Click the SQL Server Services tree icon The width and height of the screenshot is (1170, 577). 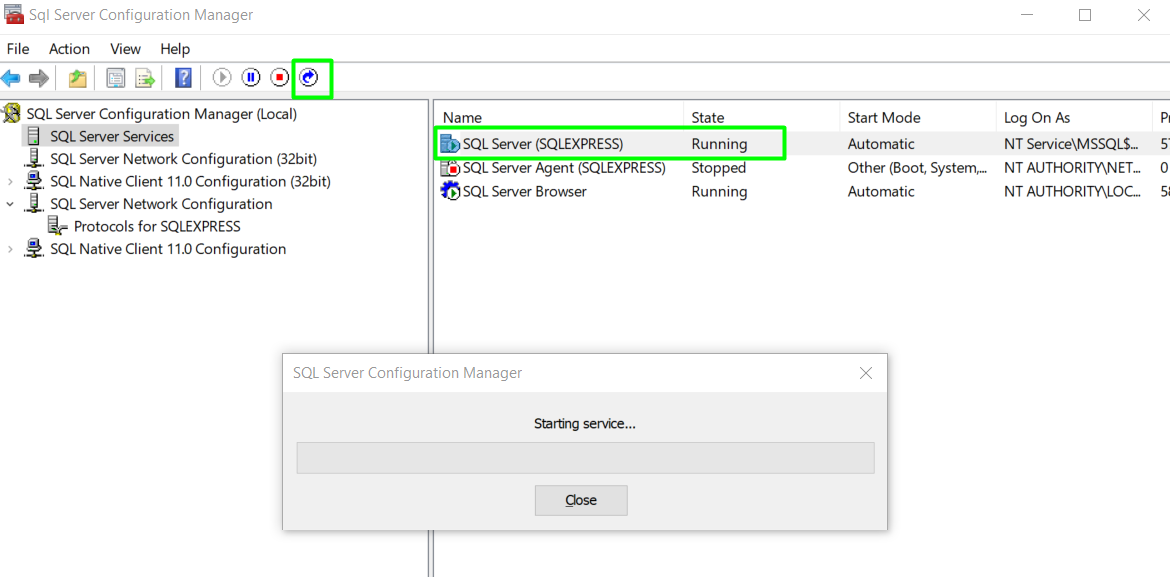point(34,137)
